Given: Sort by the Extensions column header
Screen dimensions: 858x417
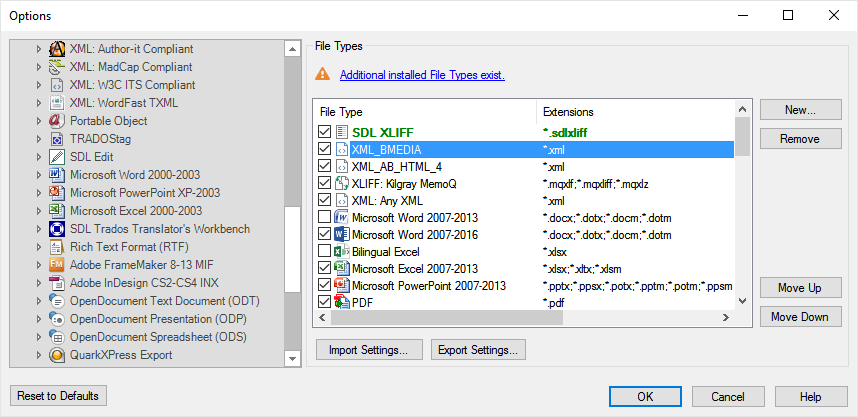Looking at the screenshot, I should pos(636,112).
